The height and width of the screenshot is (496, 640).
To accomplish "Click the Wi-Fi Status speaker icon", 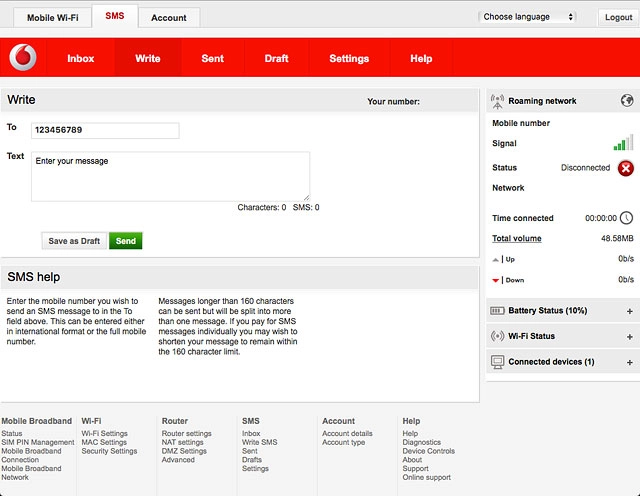I will point(498,336).
